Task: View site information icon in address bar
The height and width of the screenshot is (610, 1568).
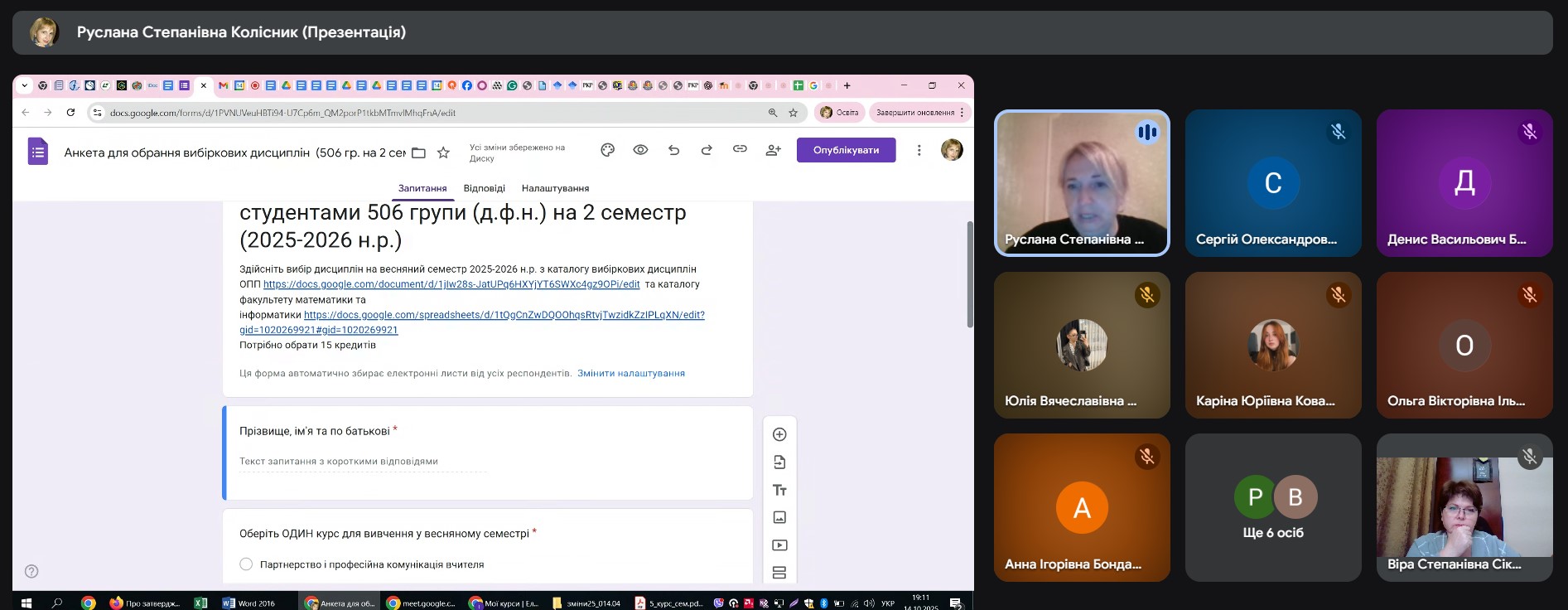Action: coord(97,113)
